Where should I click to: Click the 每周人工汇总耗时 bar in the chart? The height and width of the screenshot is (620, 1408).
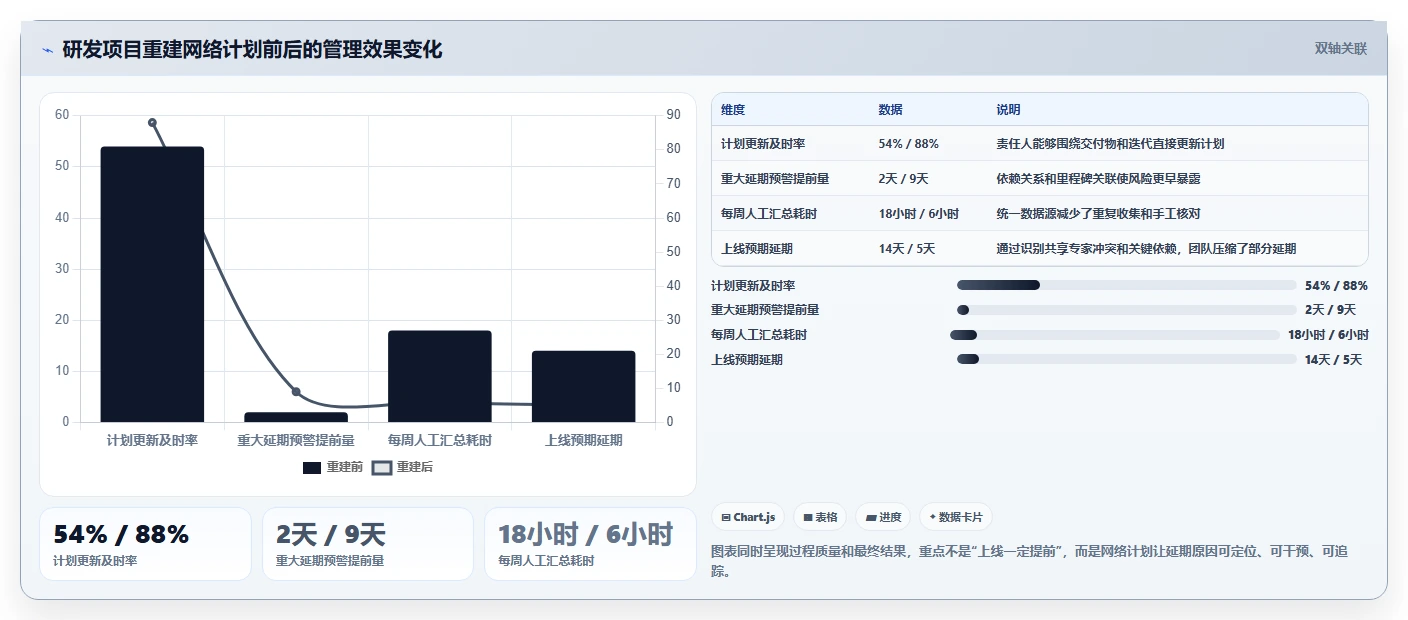coord(440,376)
